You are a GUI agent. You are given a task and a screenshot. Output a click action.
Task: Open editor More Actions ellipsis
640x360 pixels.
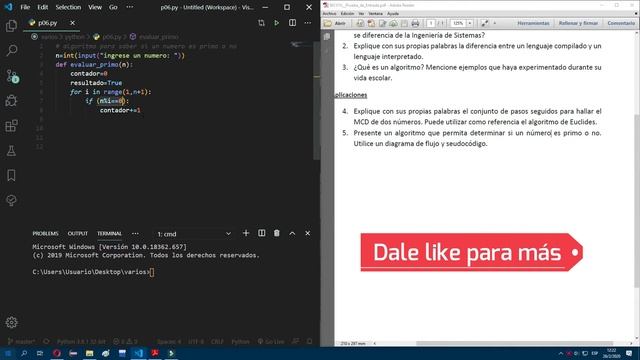point(308,23)
